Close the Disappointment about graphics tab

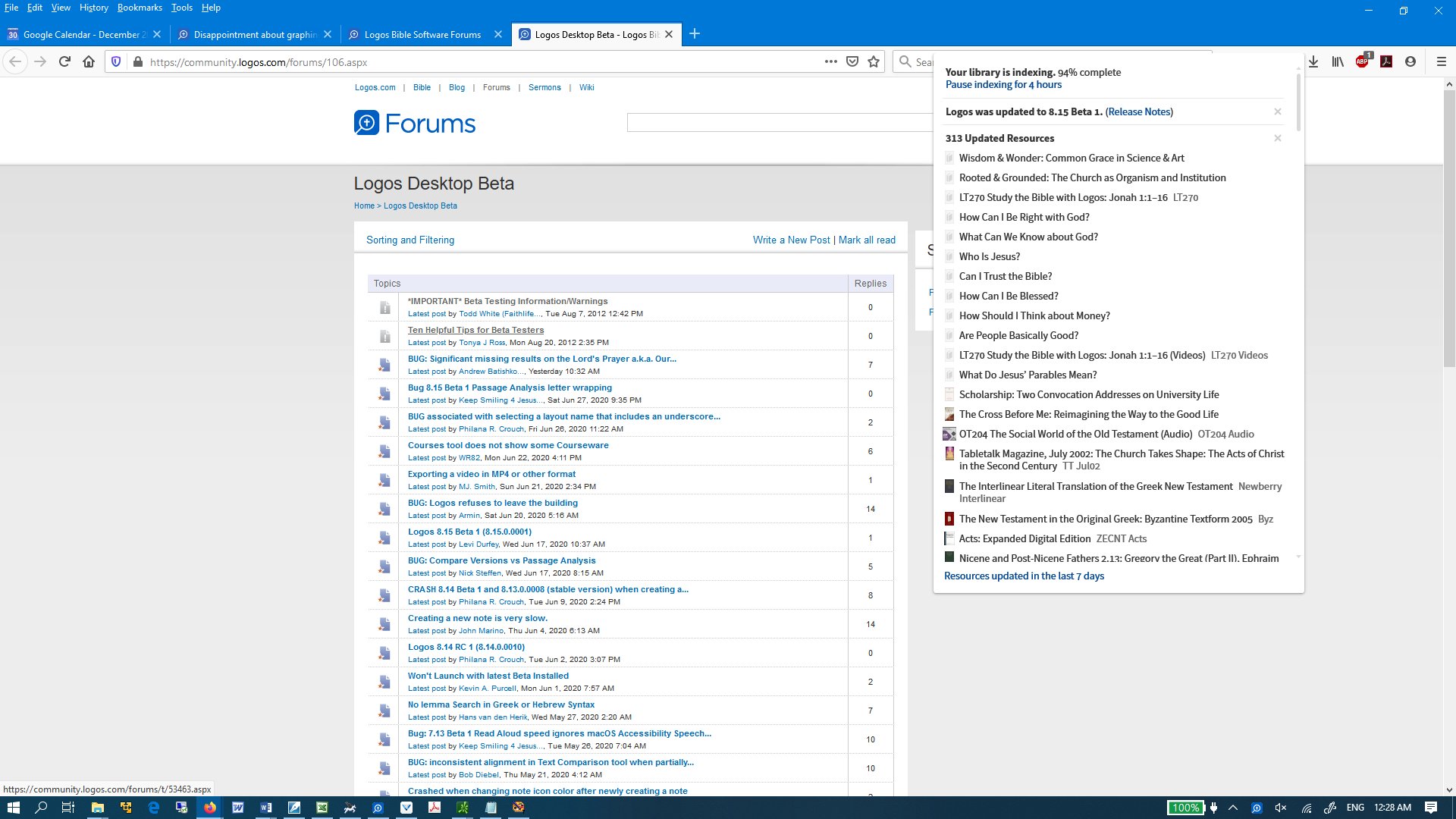(x=328, y=34)
